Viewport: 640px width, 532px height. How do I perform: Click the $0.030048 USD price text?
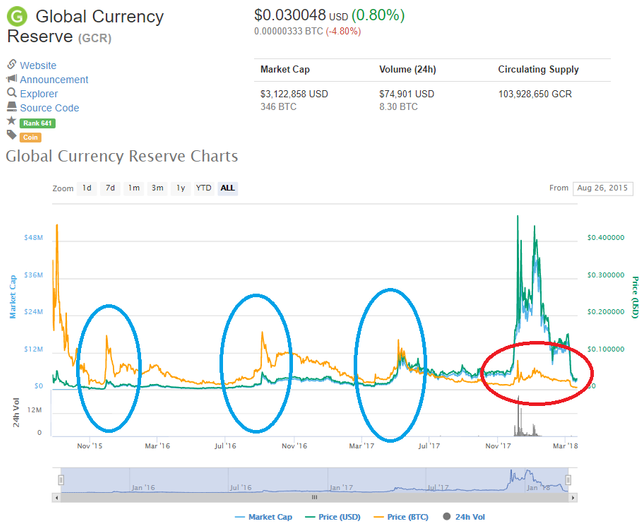pyautogui.click(x=301, y=15)
